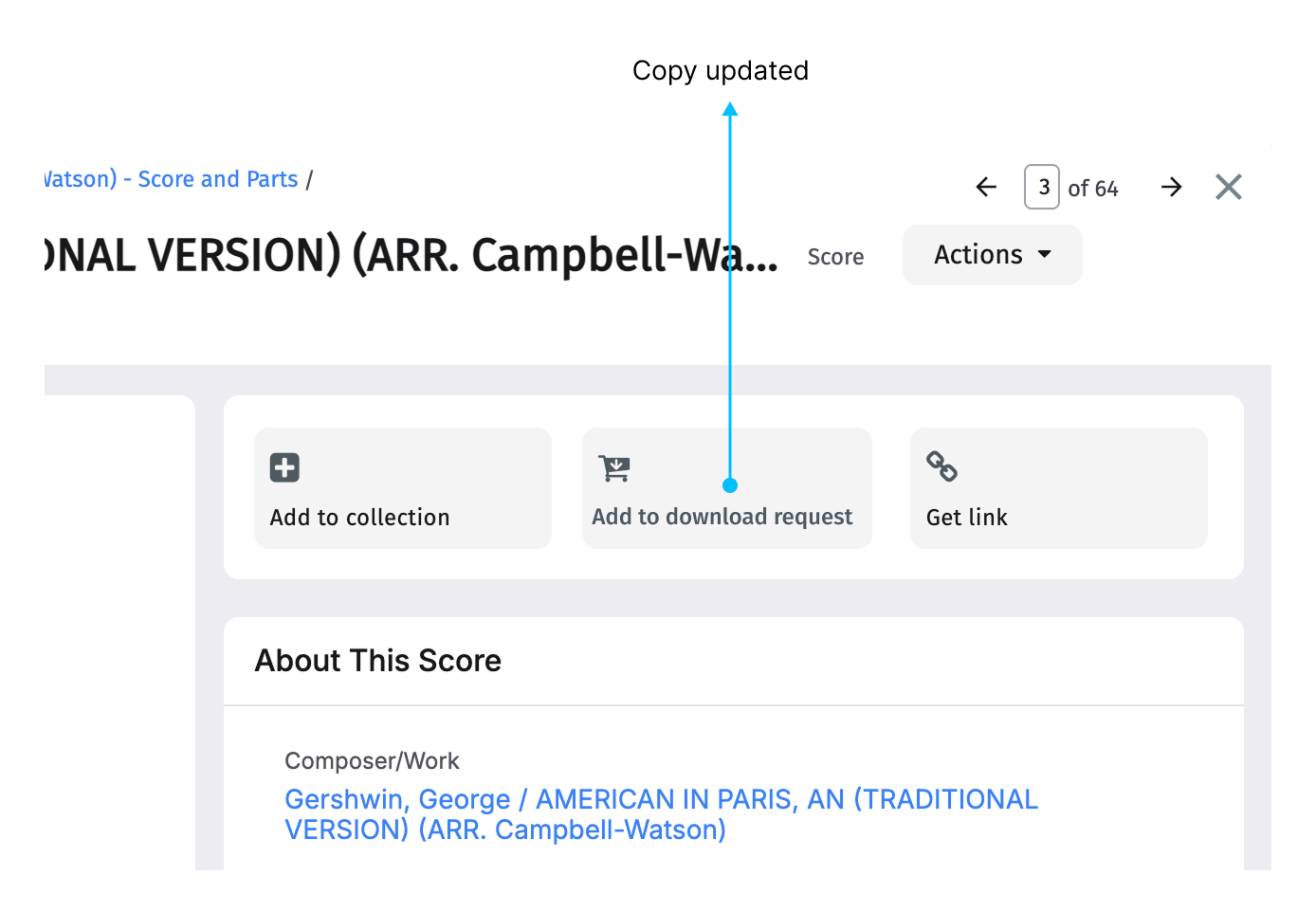
Task: Click the Composer/Work field label
Action: tap(372, 761)
